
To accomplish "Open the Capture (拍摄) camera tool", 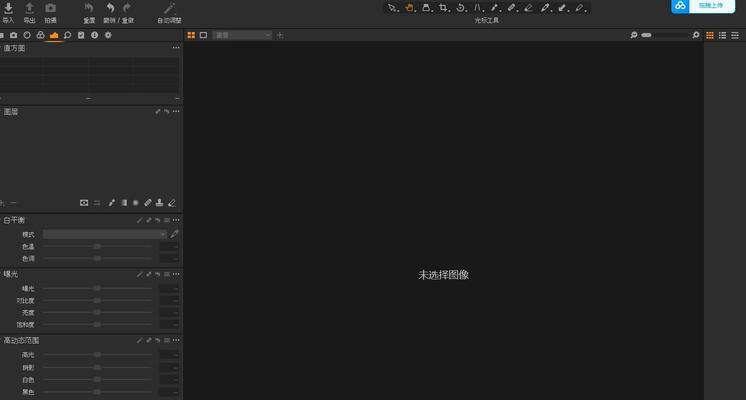I will click(50, 12).
